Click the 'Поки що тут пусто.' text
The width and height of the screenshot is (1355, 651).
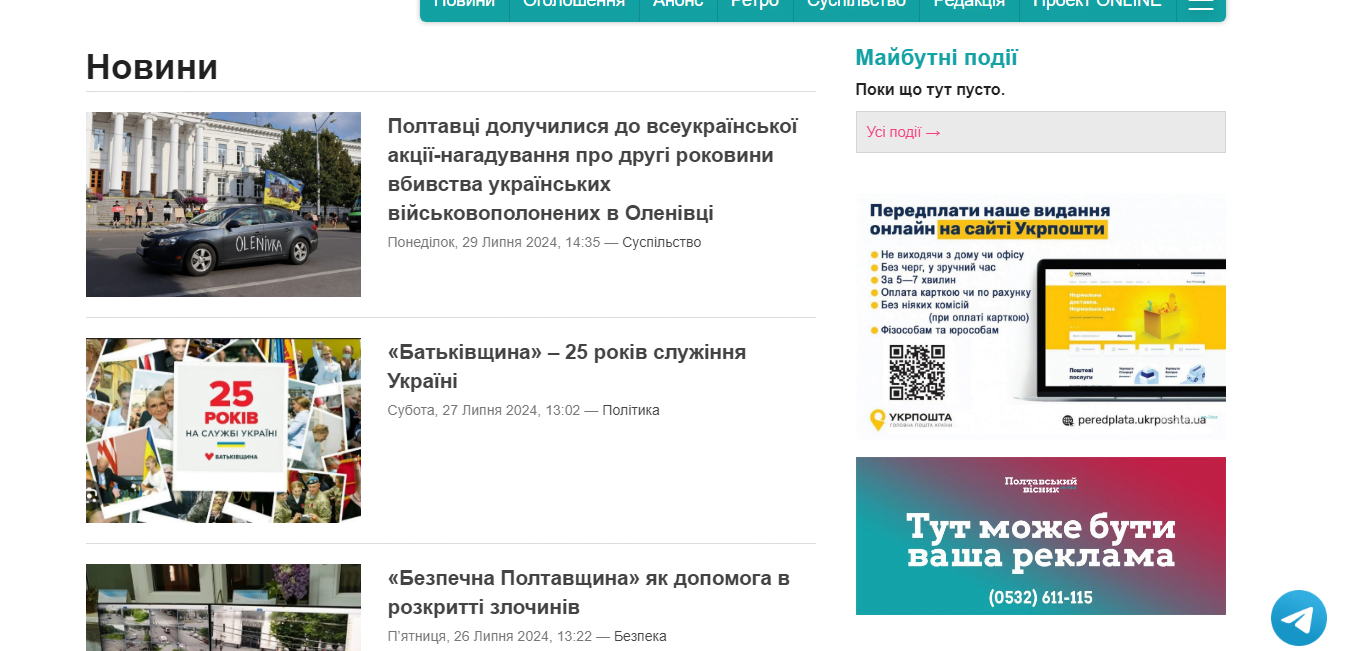tap(930, 90)
